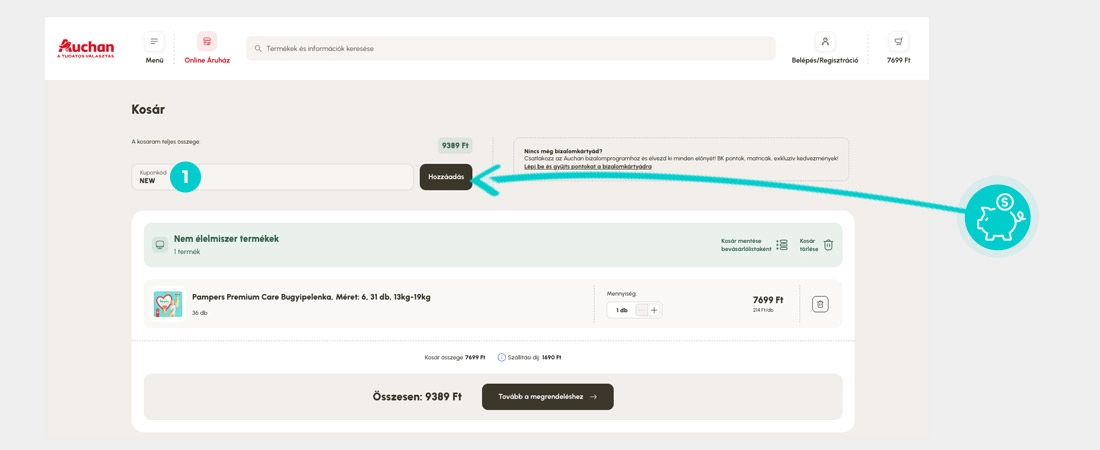This screenshot has width=1100, height=450.
Task: Focus the Kuponkód input field
Action: click(x=273, y=177)
